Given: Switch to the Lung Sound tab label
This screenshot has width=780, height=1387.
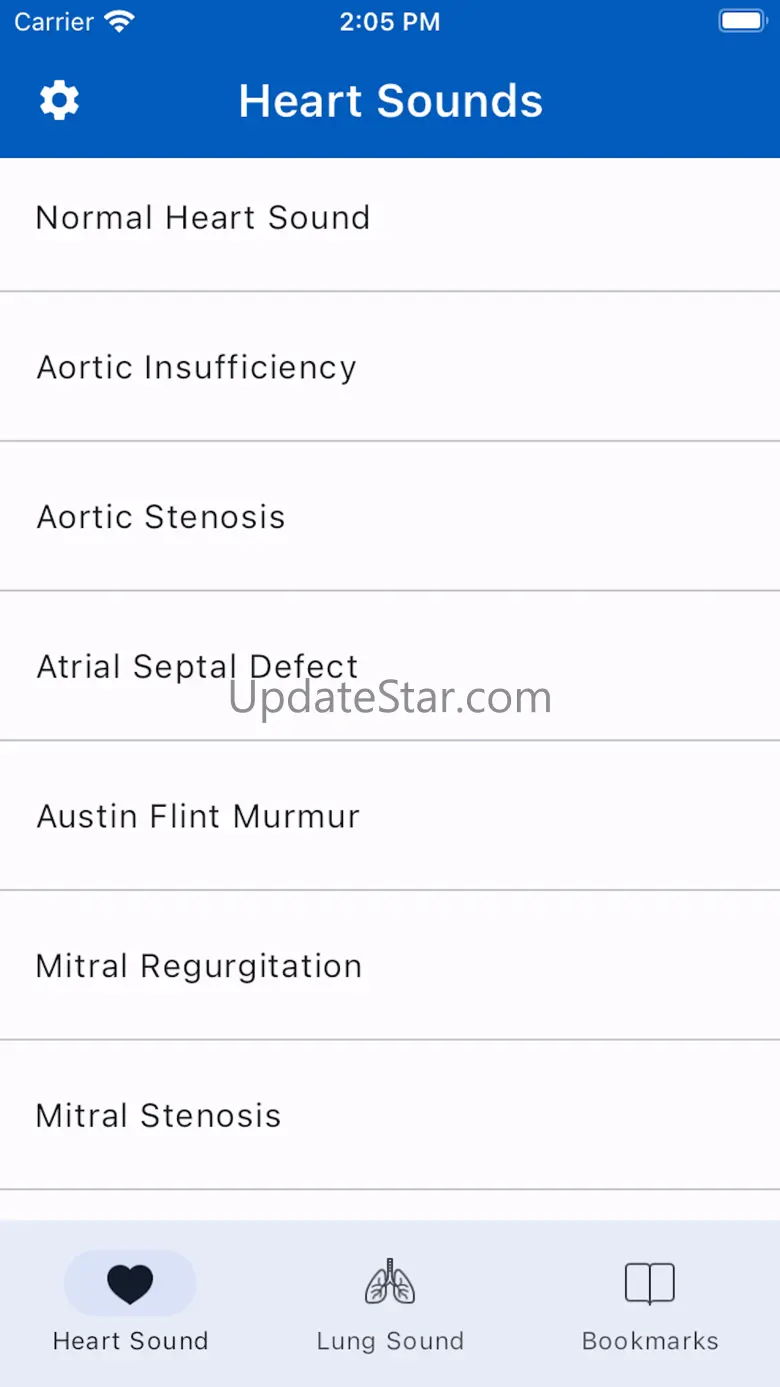Looking at the screenshot, I should point(390,1341).
